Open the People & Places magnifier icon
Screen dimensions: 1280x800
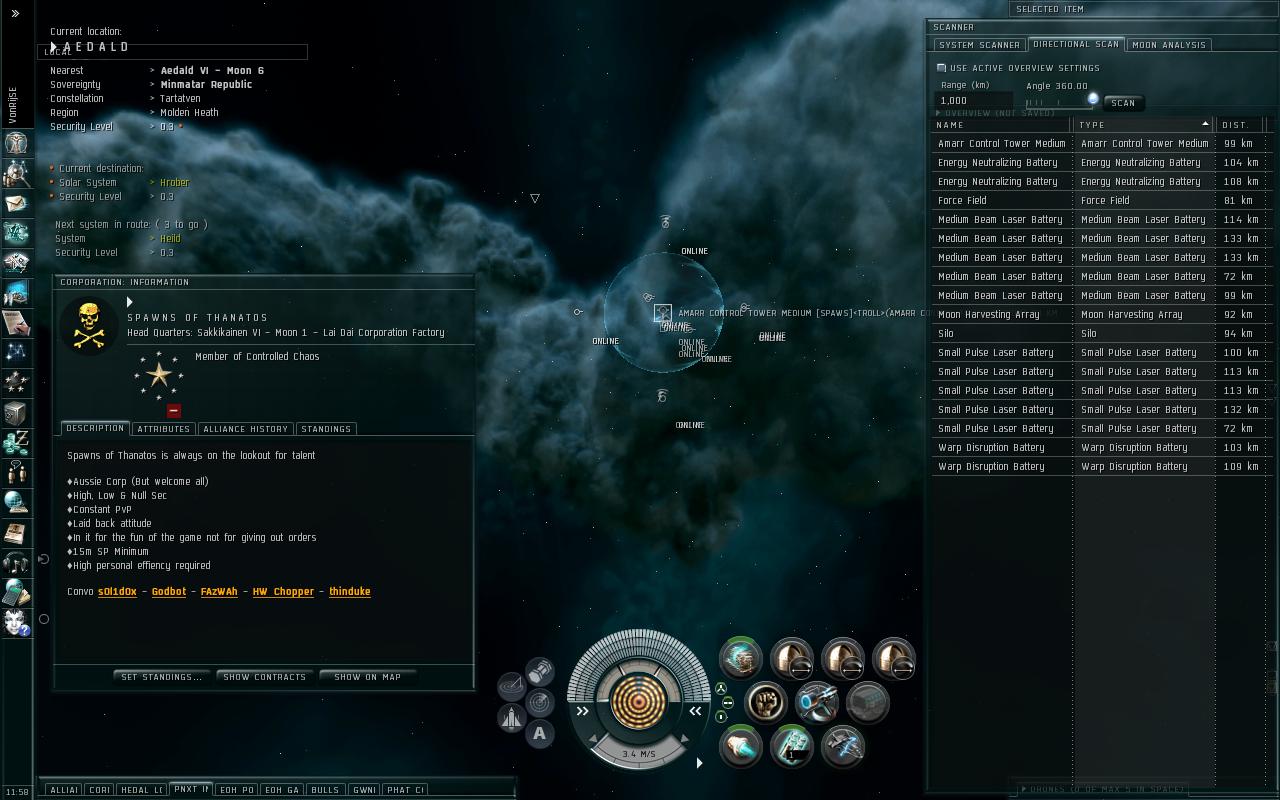(x=16, y=174)
